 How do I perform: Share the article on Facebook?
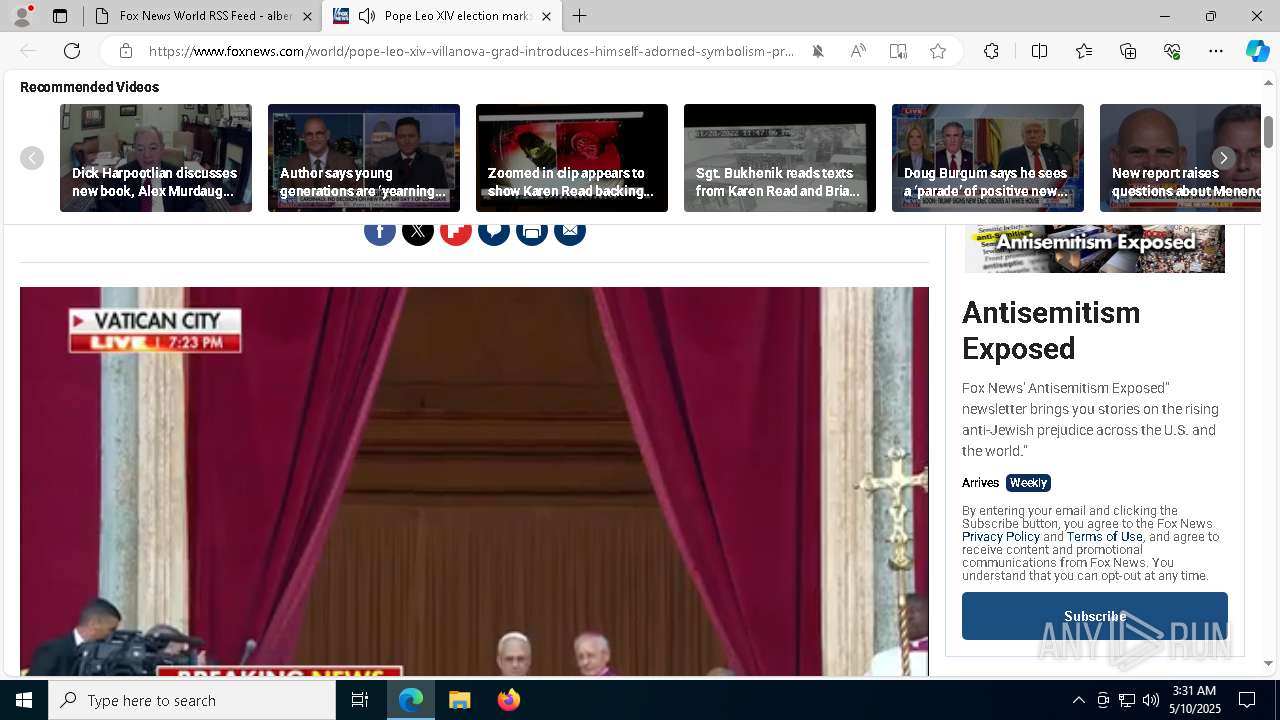pos(380,232)
